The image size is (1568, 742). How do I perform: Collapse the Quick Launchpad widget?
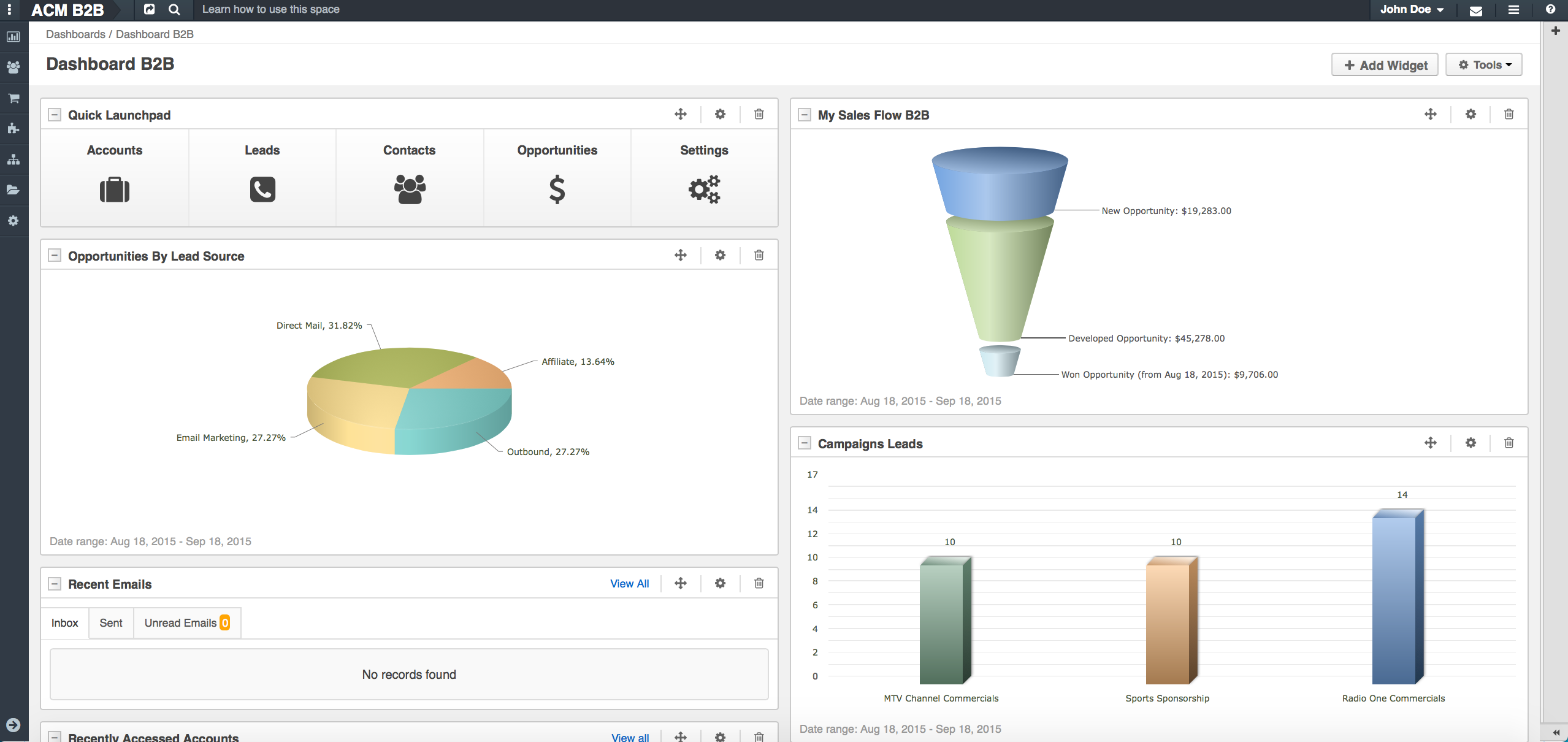tap(55, 115)
